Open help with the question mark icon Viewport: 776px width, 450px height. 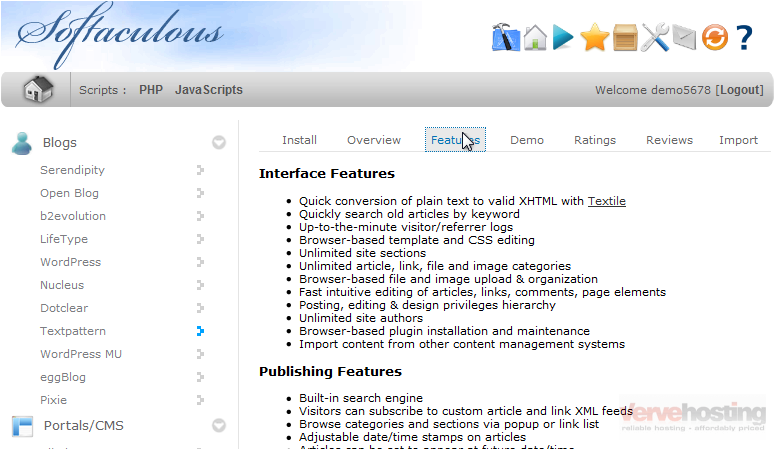744,38
